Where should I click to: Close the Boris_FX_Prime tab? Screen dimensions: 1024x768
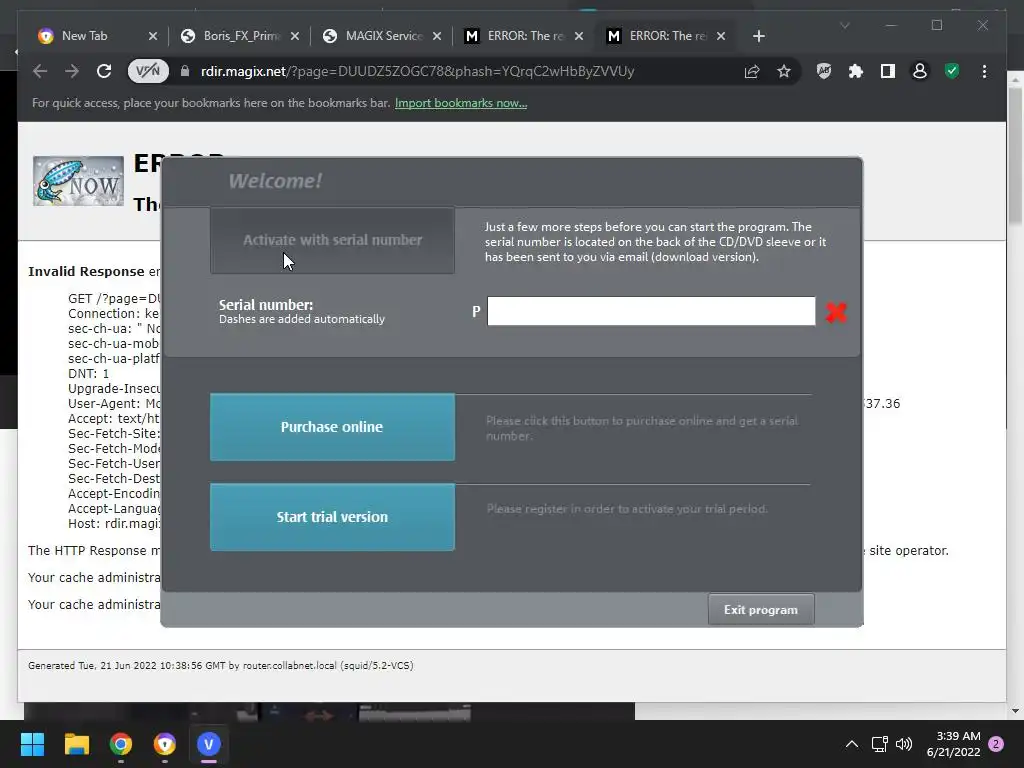point(295,36)
